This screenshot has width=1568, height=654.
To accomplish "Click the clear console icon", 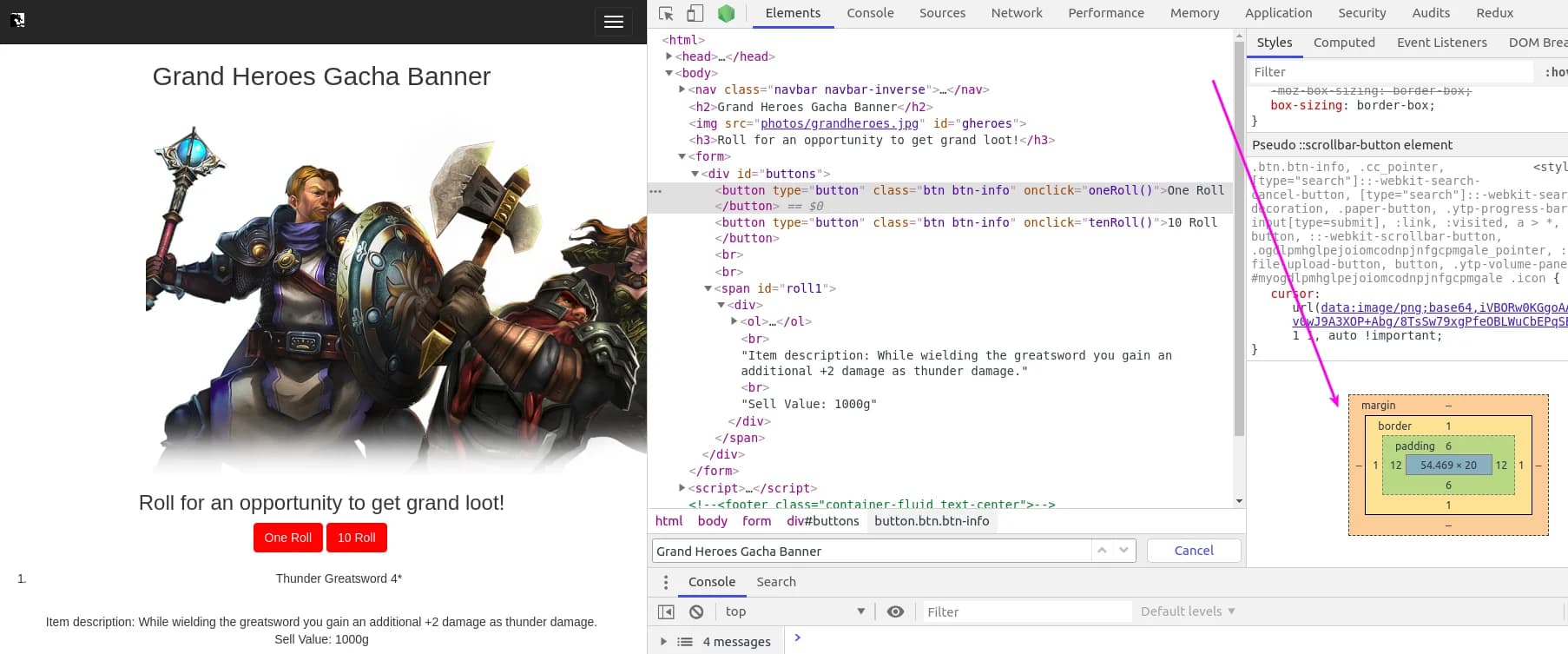I will click(696, 611).
